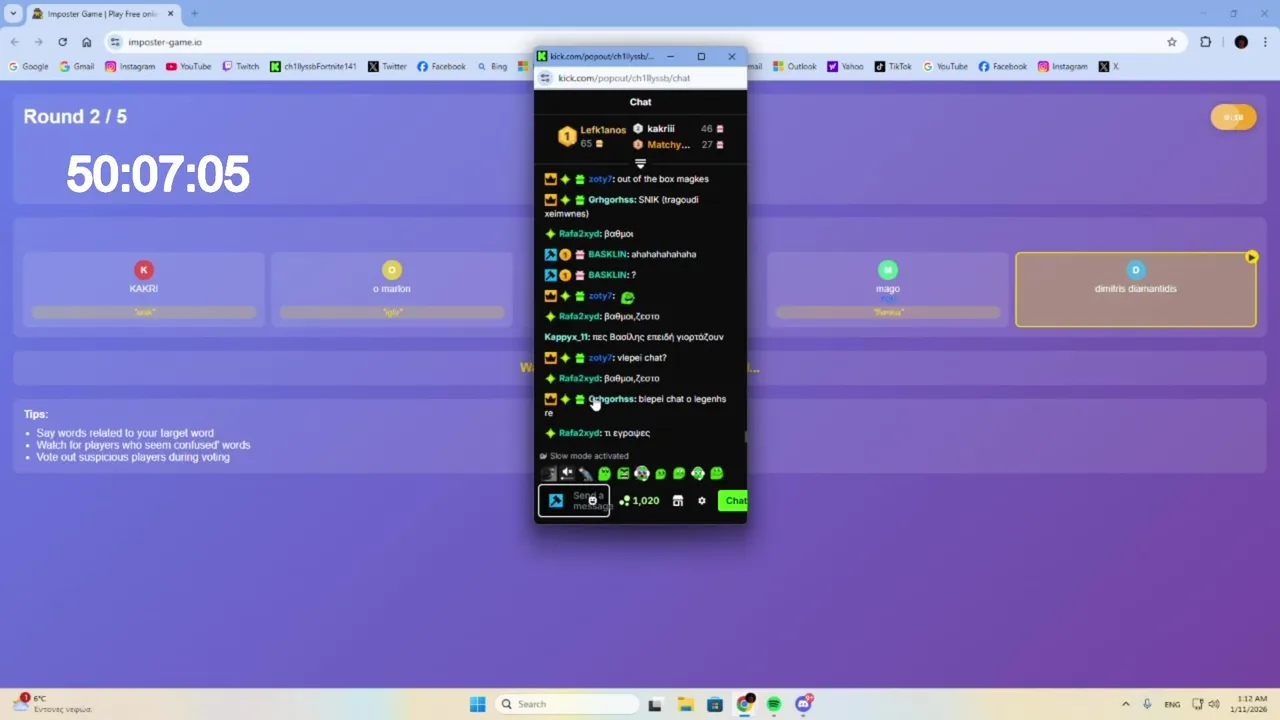Select the dimitris diamantidis player card
Image resolution: width=1280 pixels, height=720 pixels.
point(1136,289)
